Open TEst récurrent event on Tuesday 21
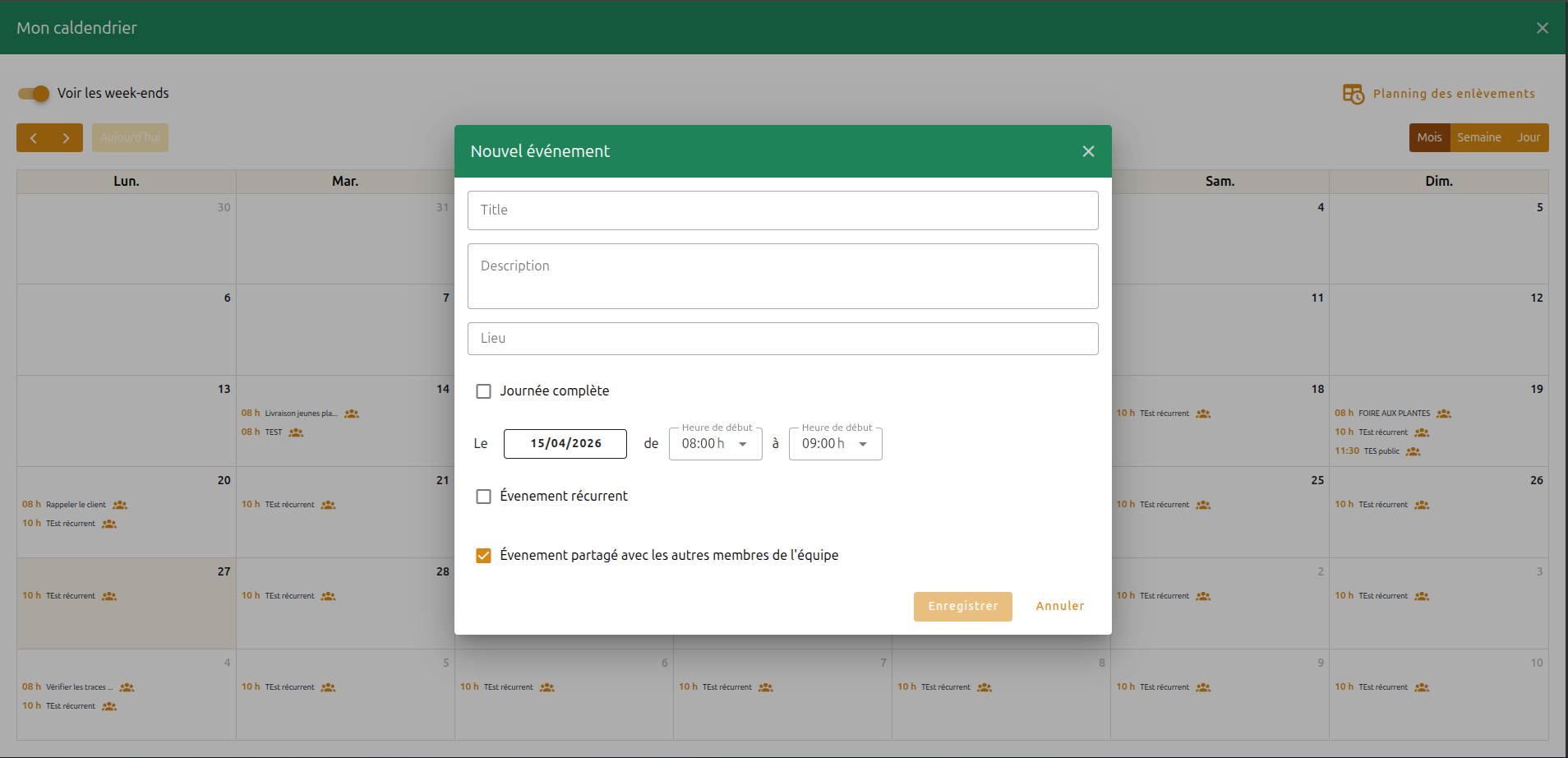The width and height of the screenshot is (1568, 758). coord(289,505)
